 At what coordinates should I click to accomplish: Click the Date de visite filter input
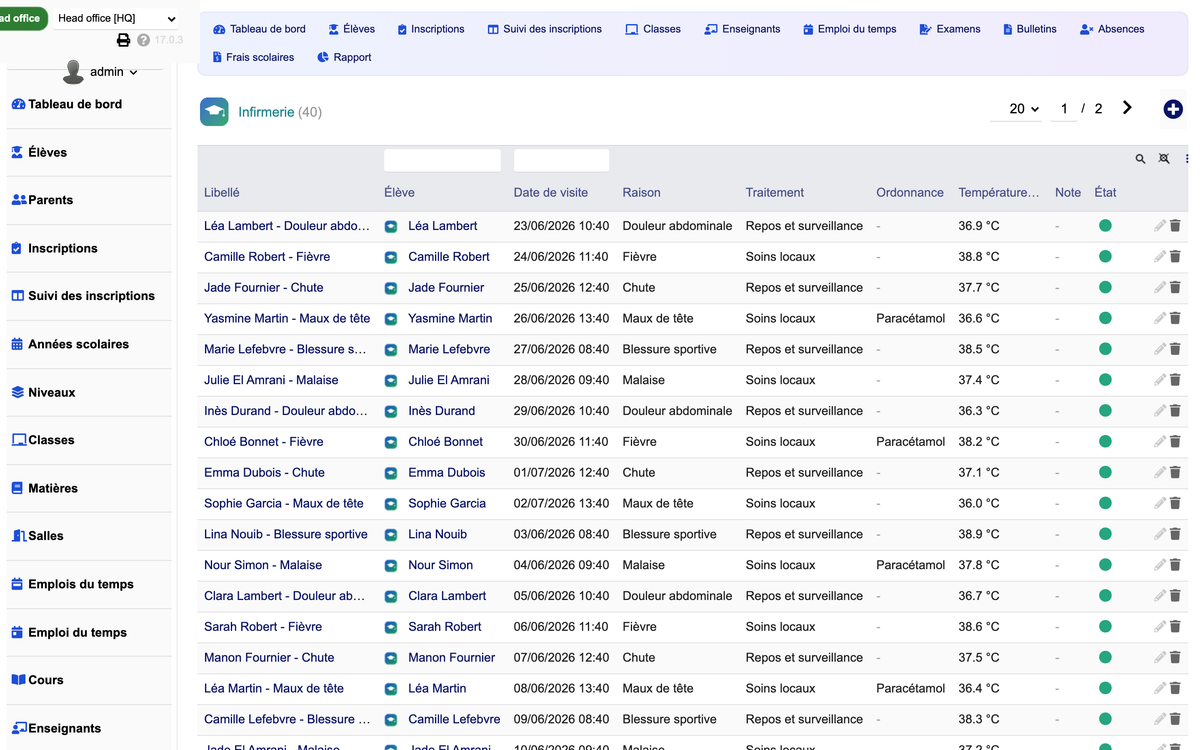click(x=561, y=160)
